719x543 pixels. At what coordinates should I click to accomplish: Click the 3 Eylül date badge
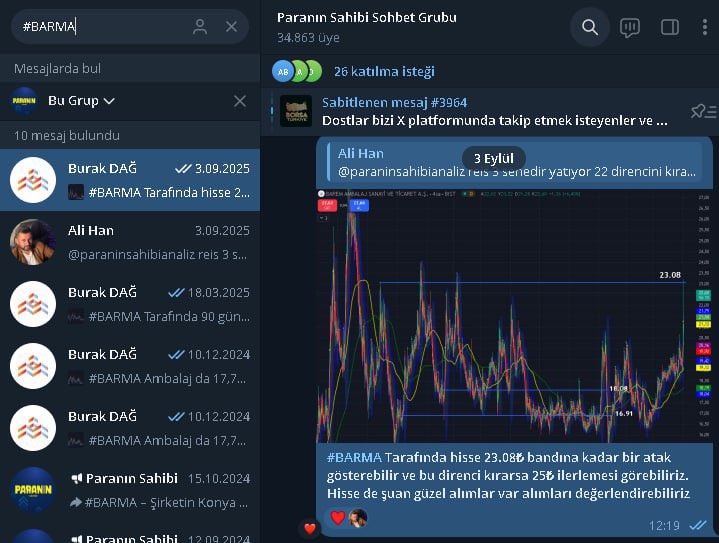pyautogui.click(x=494, y=159)
